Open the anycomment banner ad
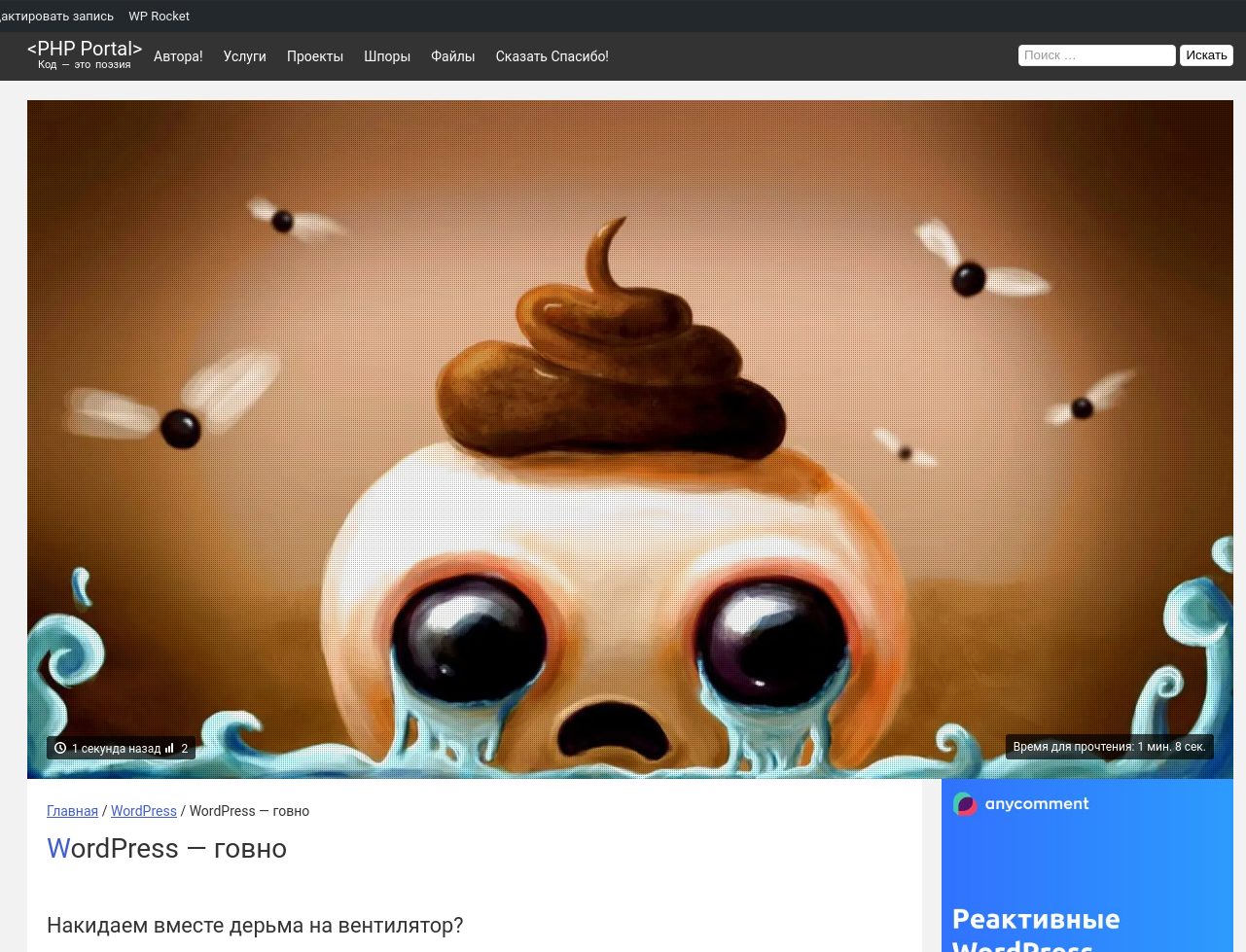 pyautogui.click(x=1087, y=865)
